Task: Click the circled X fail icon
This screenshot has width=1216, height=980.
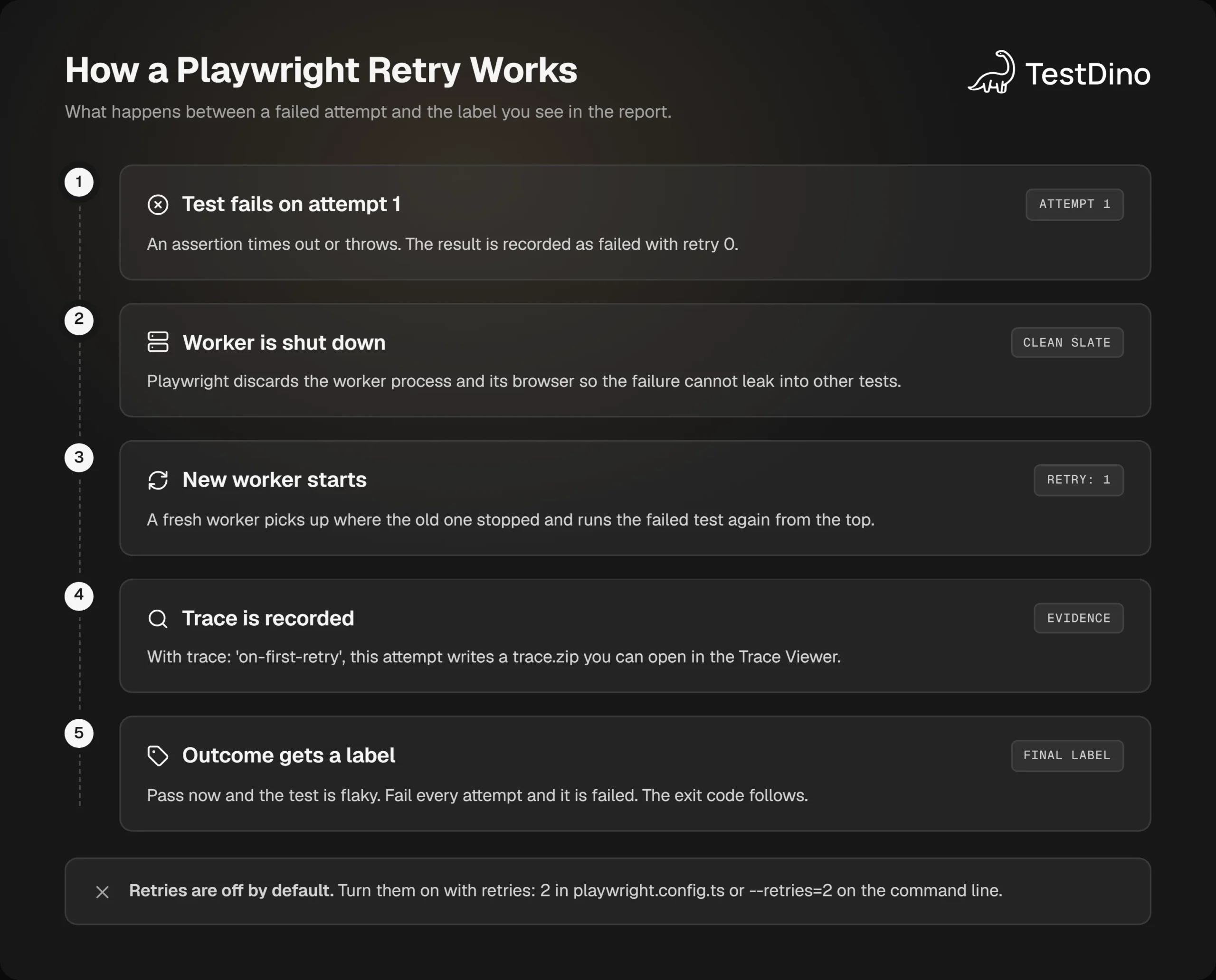Action: pos(158,204)
